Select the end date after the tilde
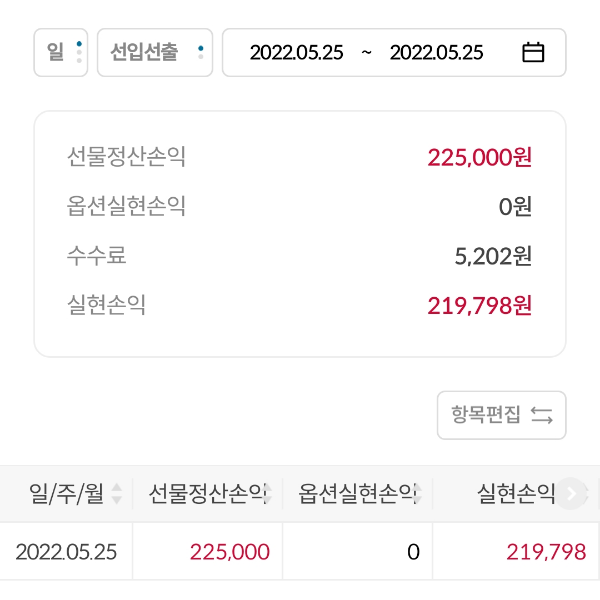 (x=436, y=53)
